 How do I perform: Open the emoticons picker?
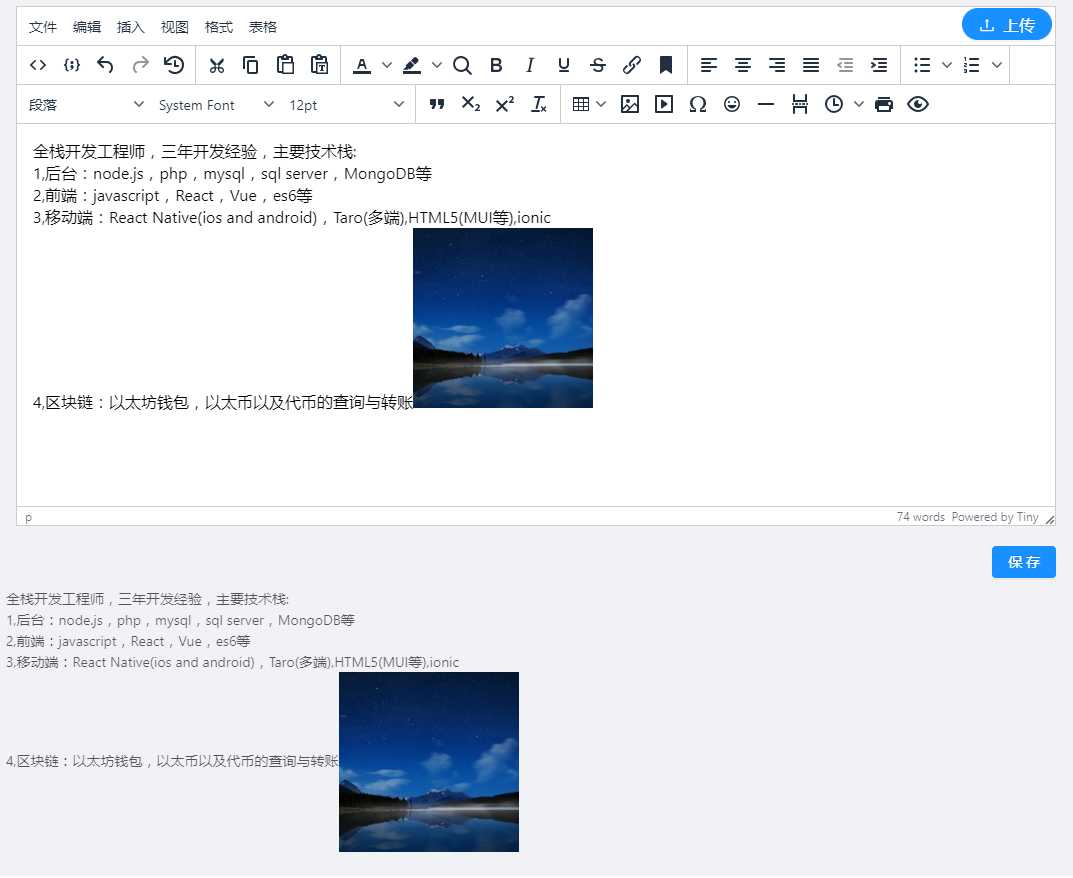click(732, 104)
